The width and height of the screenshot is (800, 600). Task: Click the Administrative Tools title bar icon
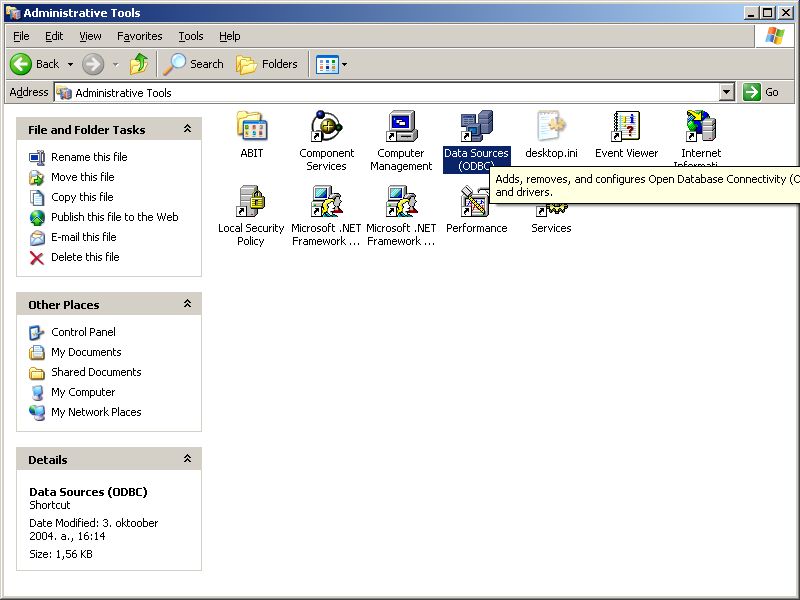(12, 13)
